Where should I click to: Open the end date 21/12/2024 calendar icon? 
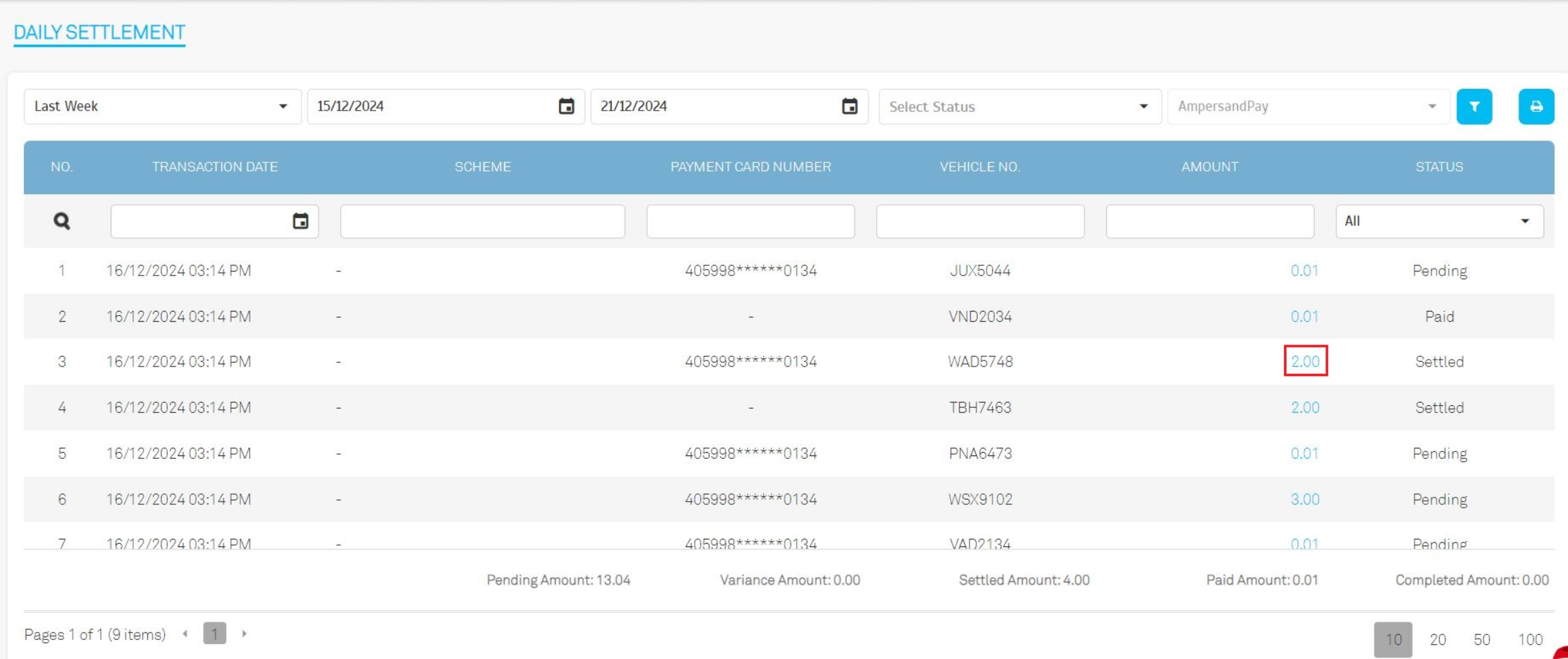849,107
